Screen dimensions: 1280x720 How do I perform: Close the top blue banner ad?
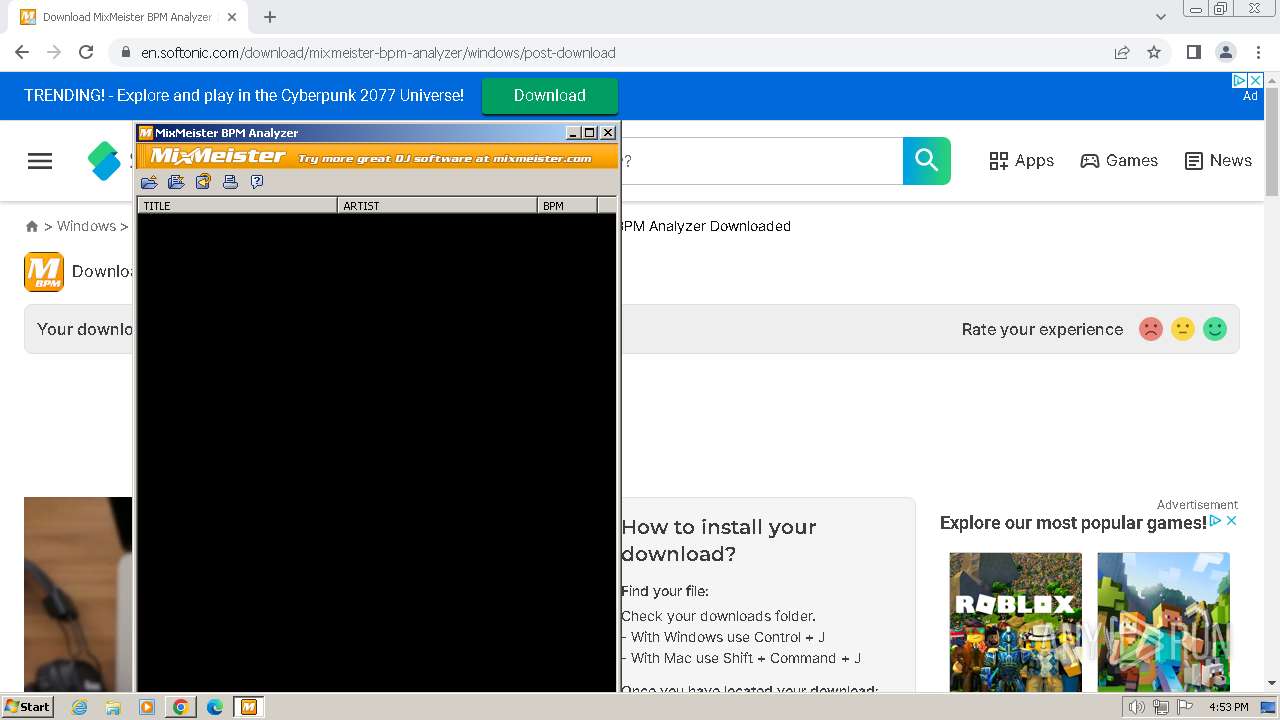pyautogui.click(x=1256, y=80)
